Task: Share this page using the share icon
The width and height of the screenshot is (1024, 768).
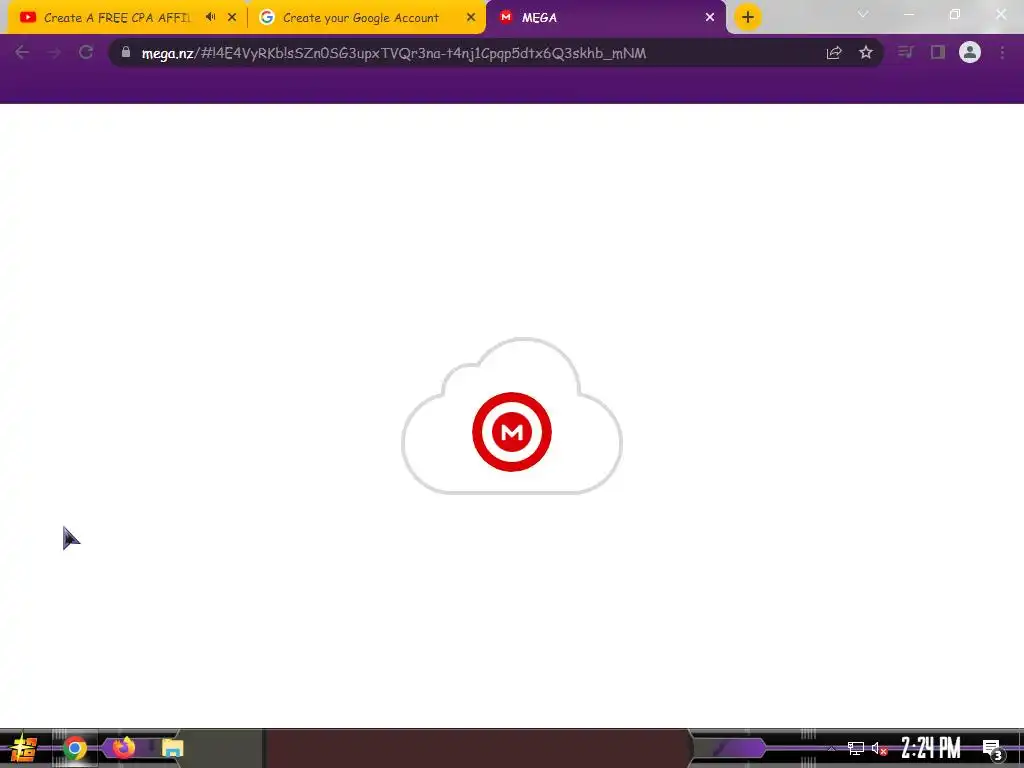Action: tap(834, 53)
